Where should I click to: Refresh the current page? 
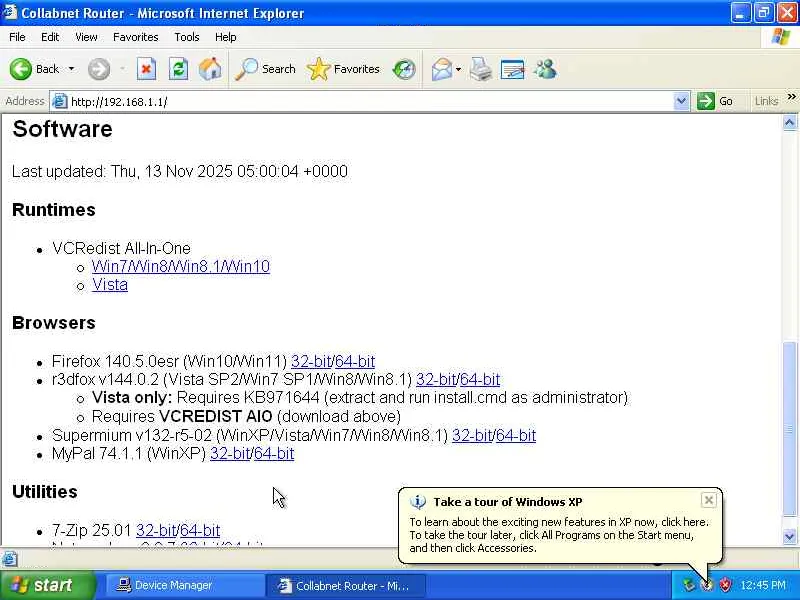(x=179, y=69)
